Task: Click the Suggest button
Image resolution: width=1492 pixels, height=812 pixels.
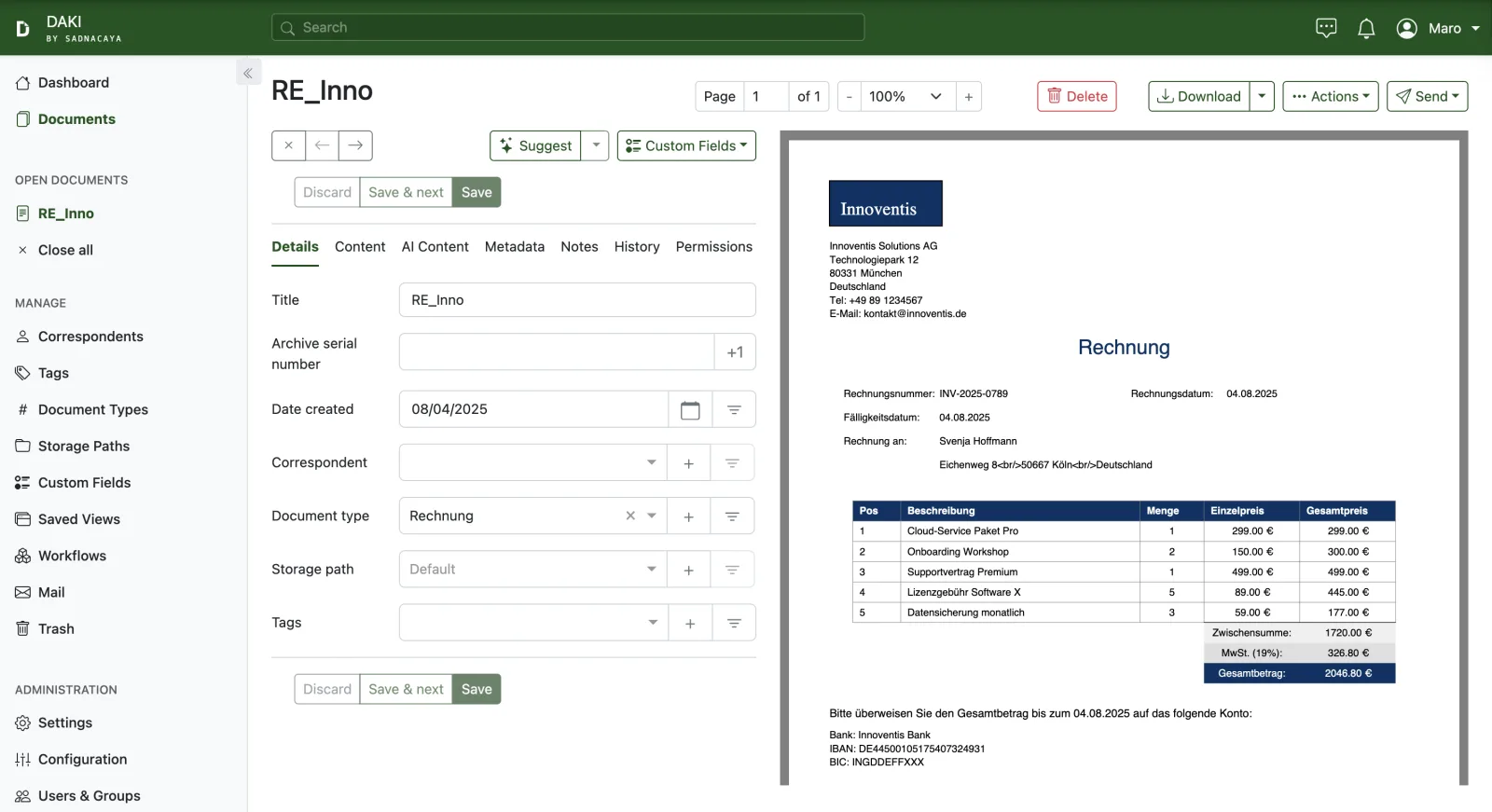Action: pos(535,145)
